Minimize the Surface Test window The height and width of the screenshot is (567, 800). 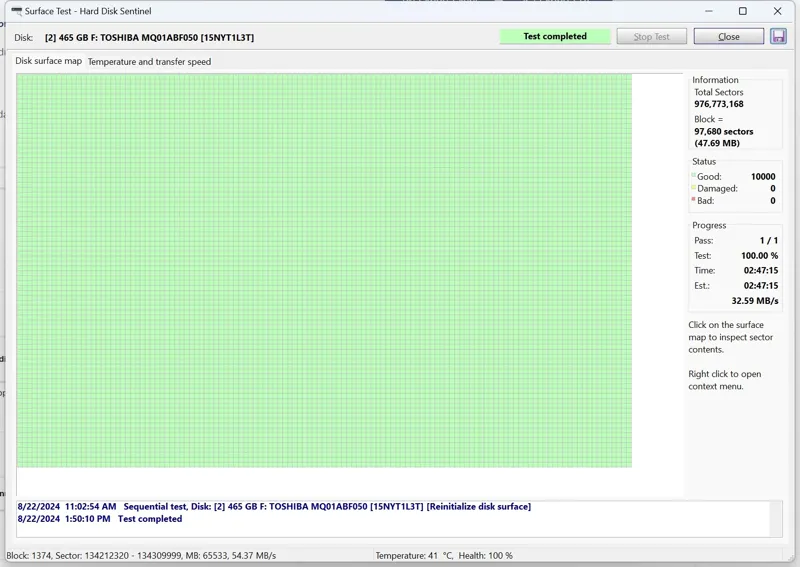(x=706, y=11)
